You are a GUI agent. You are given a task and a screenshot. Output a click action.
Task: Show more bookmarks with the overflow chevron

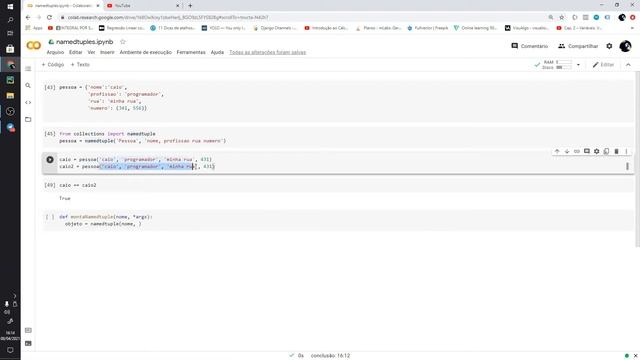pyautogui.click(x=632, y=28)
